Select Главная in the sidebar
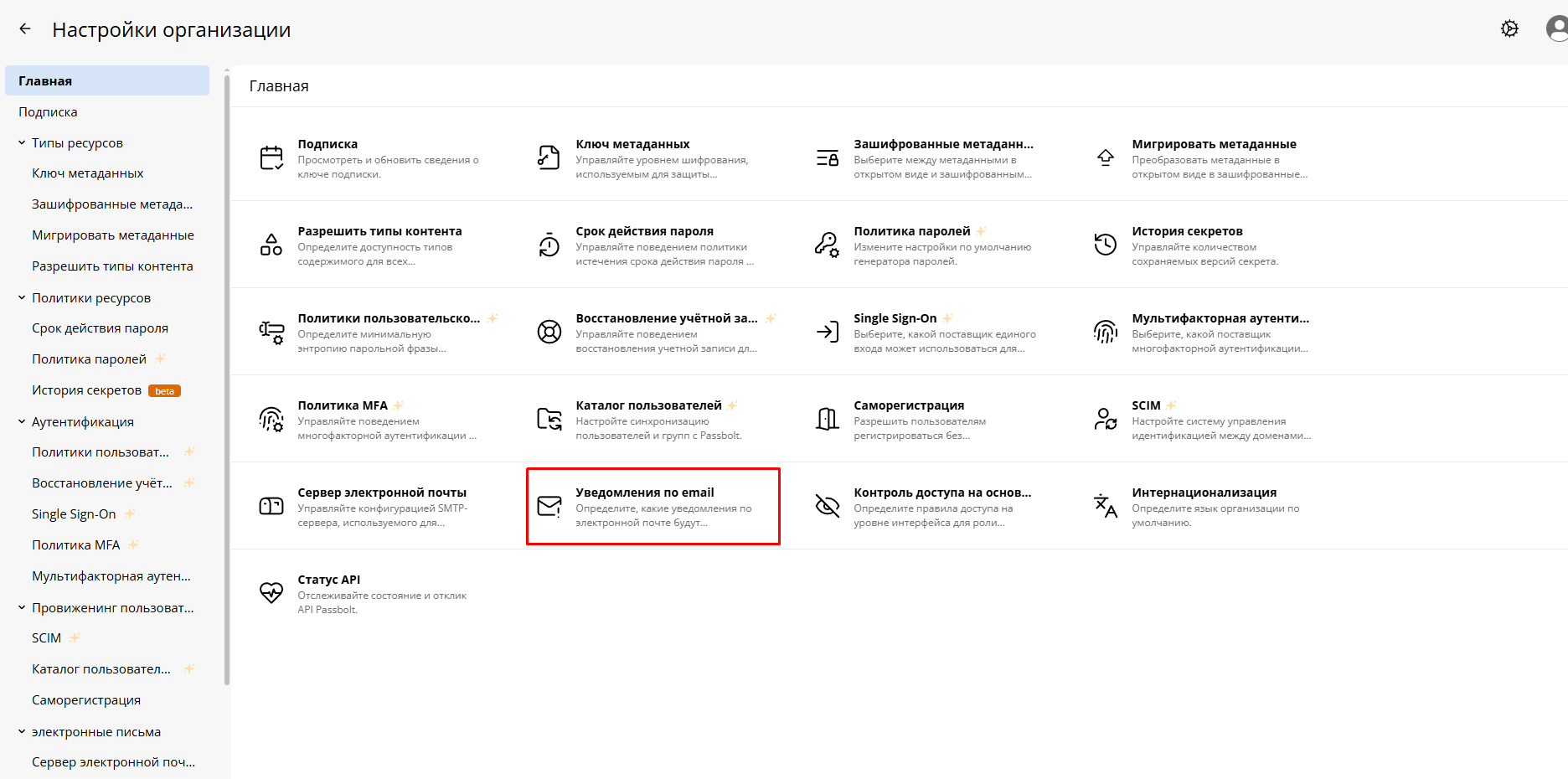Screen dimensions: 1568x779 [x=107, y=81]
